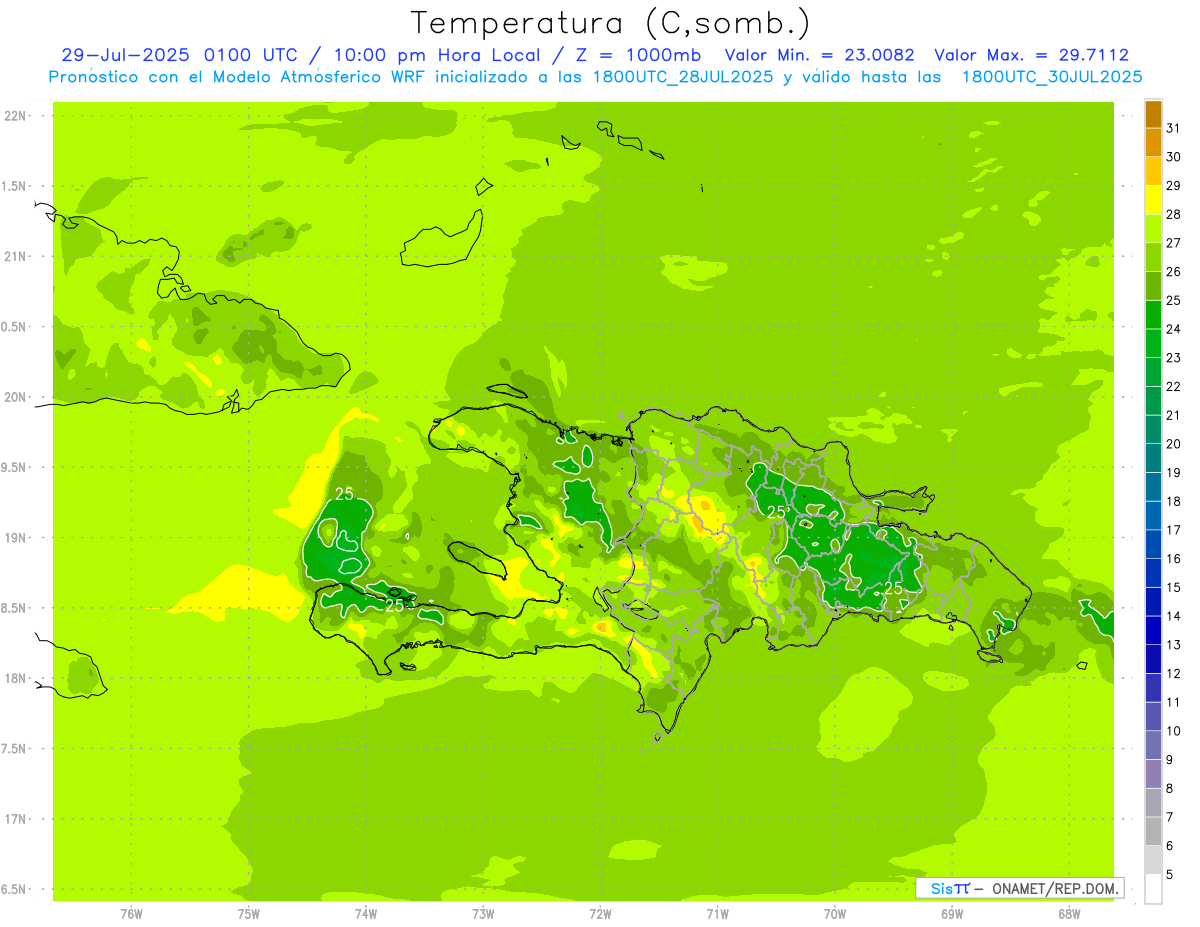
Task: Click the "19N" latitude label
Action: [17, 538]
